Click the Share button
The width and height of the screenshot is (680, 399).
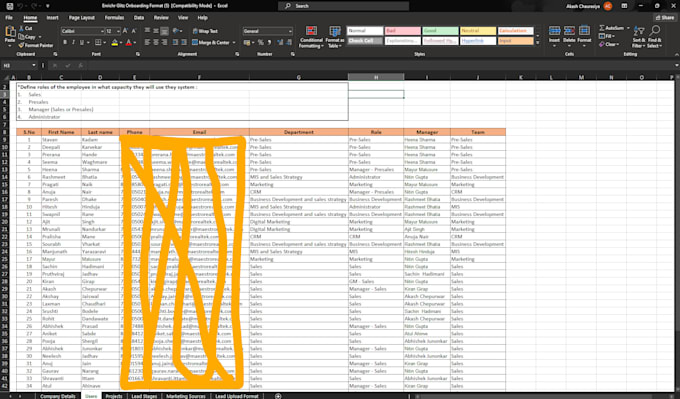pos(665,18)
